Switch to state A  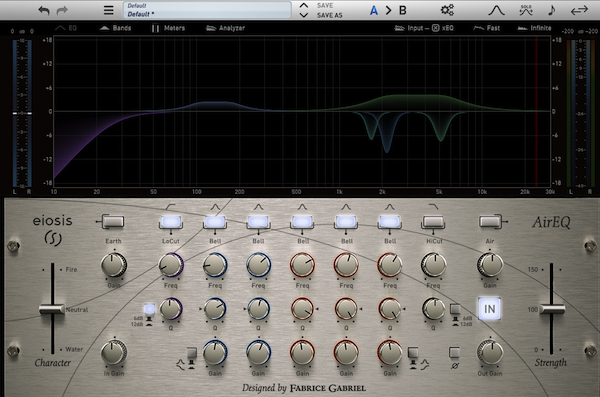click(374, 10)
